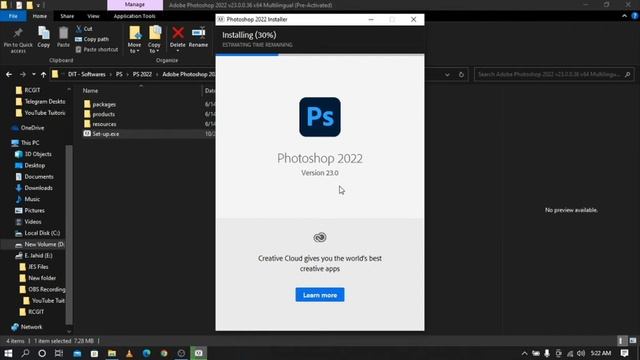This screenshot has height=360, width=640.
Task: Select the packages folder
Action: pos(104,104)
